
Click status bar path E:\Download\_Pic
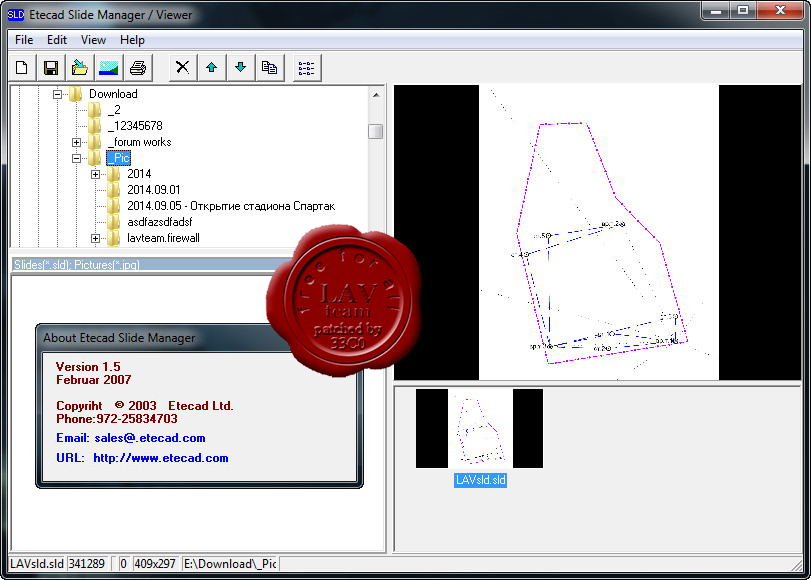tap(230, 564)
